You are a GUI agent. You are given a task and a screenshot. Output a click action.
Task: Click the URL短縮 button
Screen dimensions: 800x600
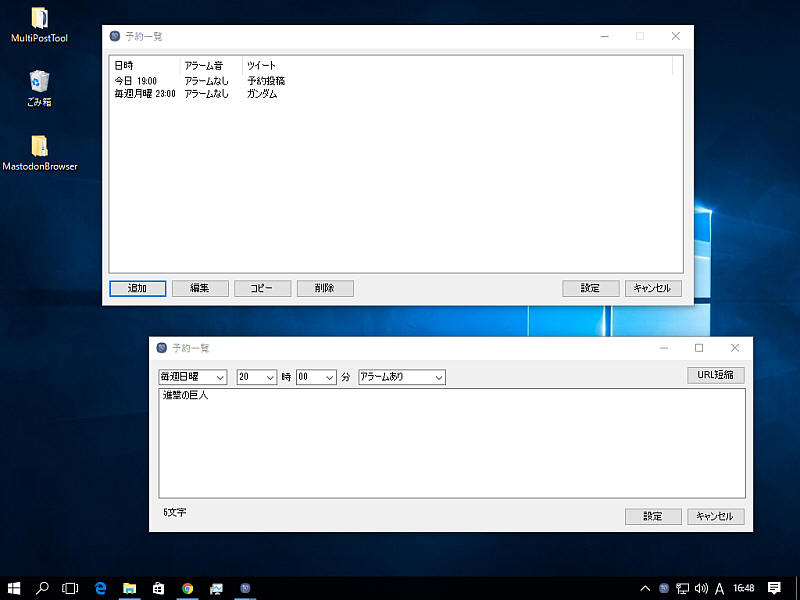pos(715,375)
